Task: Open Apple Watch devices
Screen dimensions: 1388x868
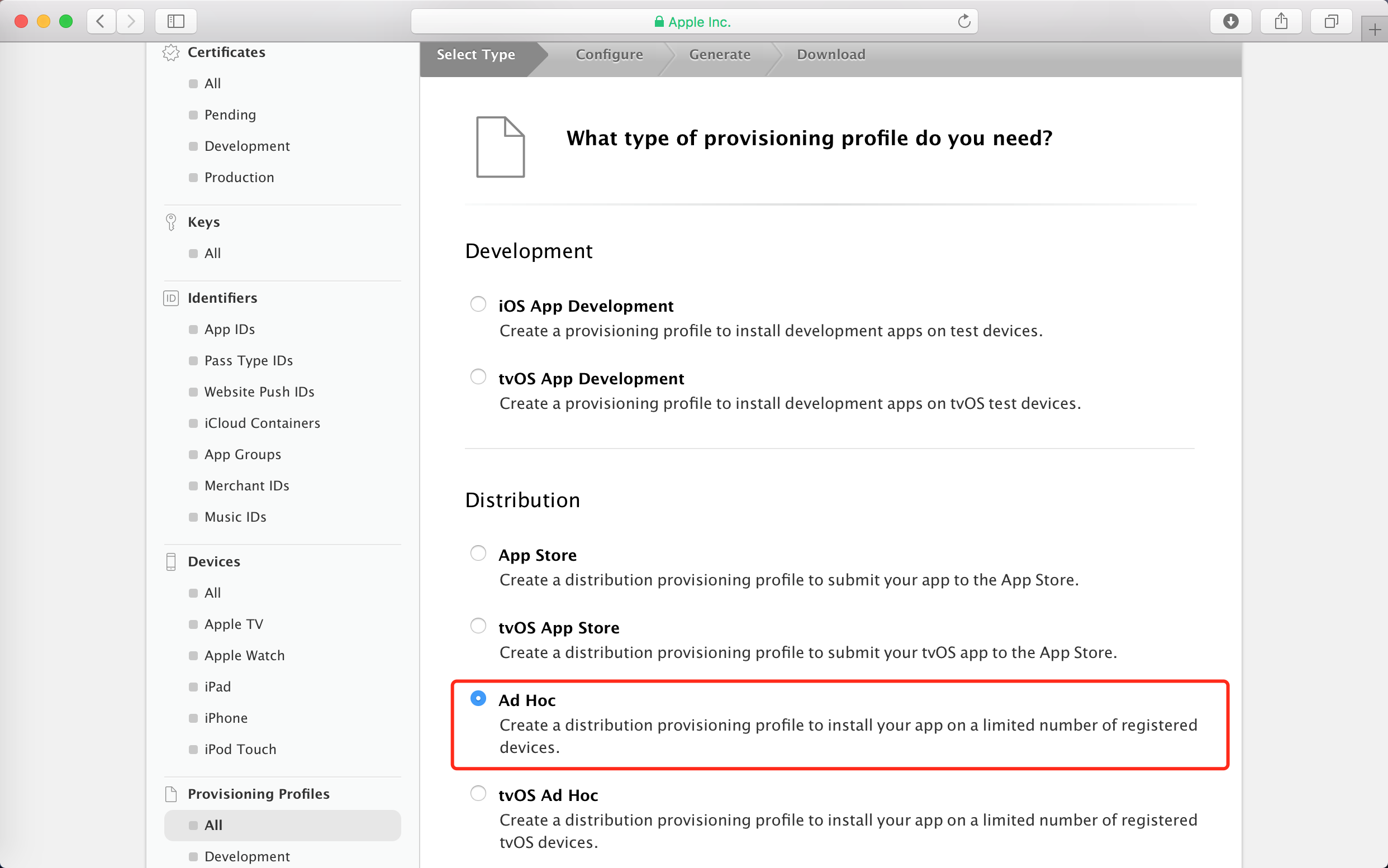Action: [245, 656]
